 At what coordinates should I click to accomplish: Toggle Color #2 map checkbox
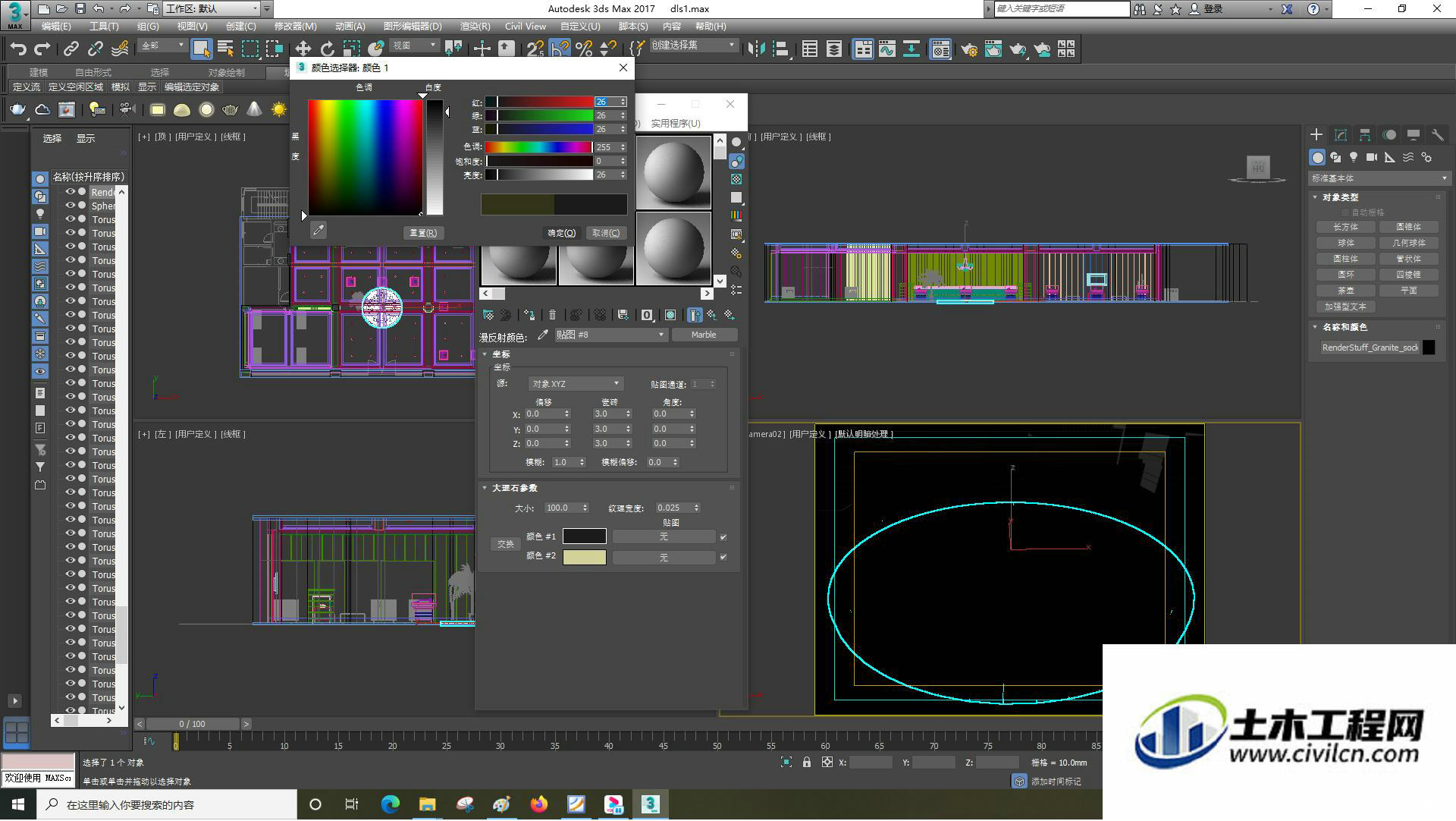point(723,557)
